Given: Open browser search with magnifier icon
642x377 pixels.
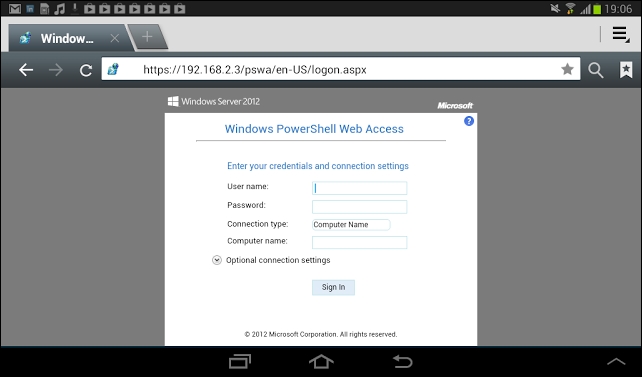Looking at the screenshot, I should [596, 70].
